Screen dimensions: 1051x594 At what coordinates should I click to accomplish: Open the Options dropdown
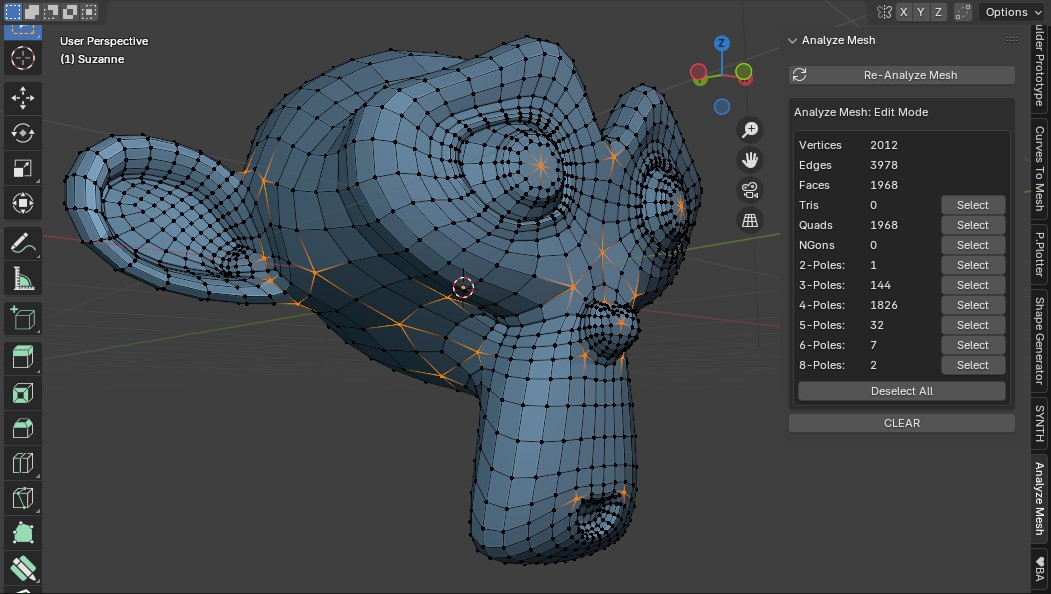(x=1010, y=11)
